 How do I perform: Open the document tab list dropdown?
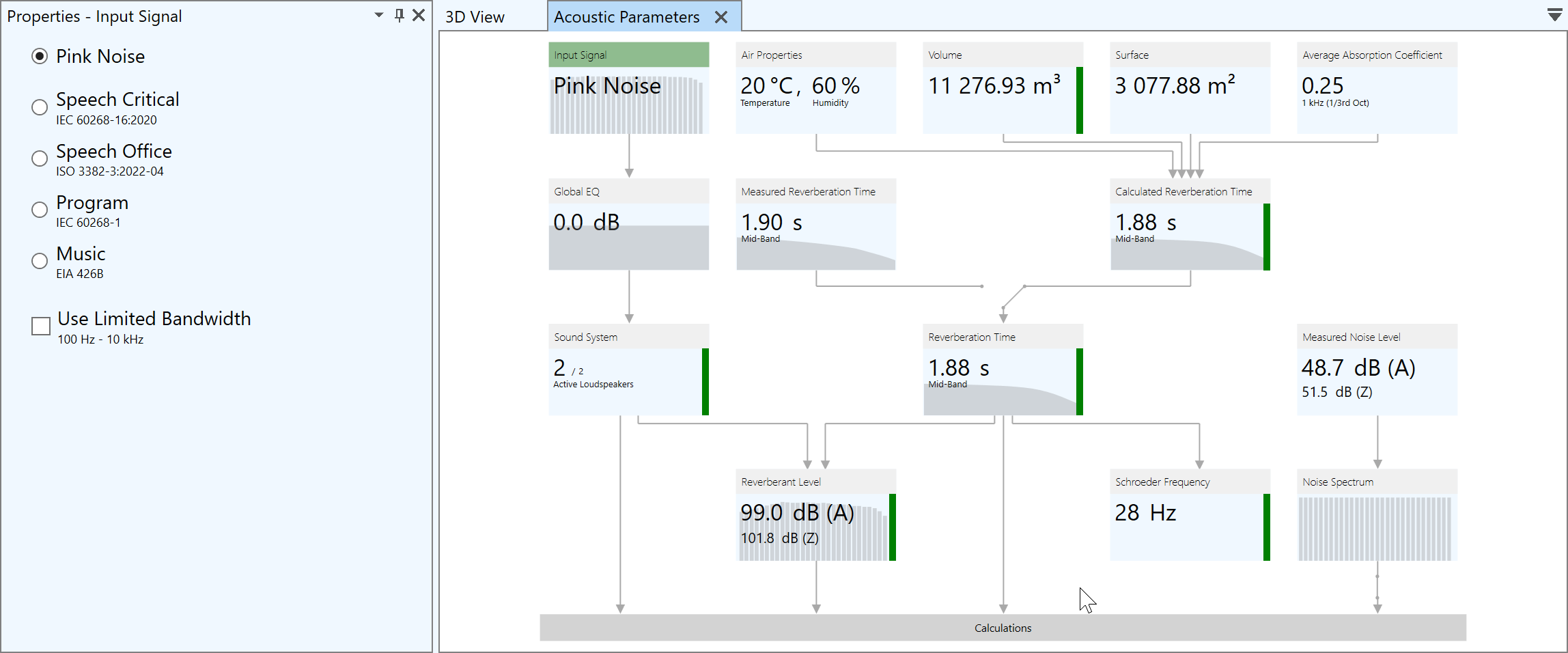pos(1554,15)
